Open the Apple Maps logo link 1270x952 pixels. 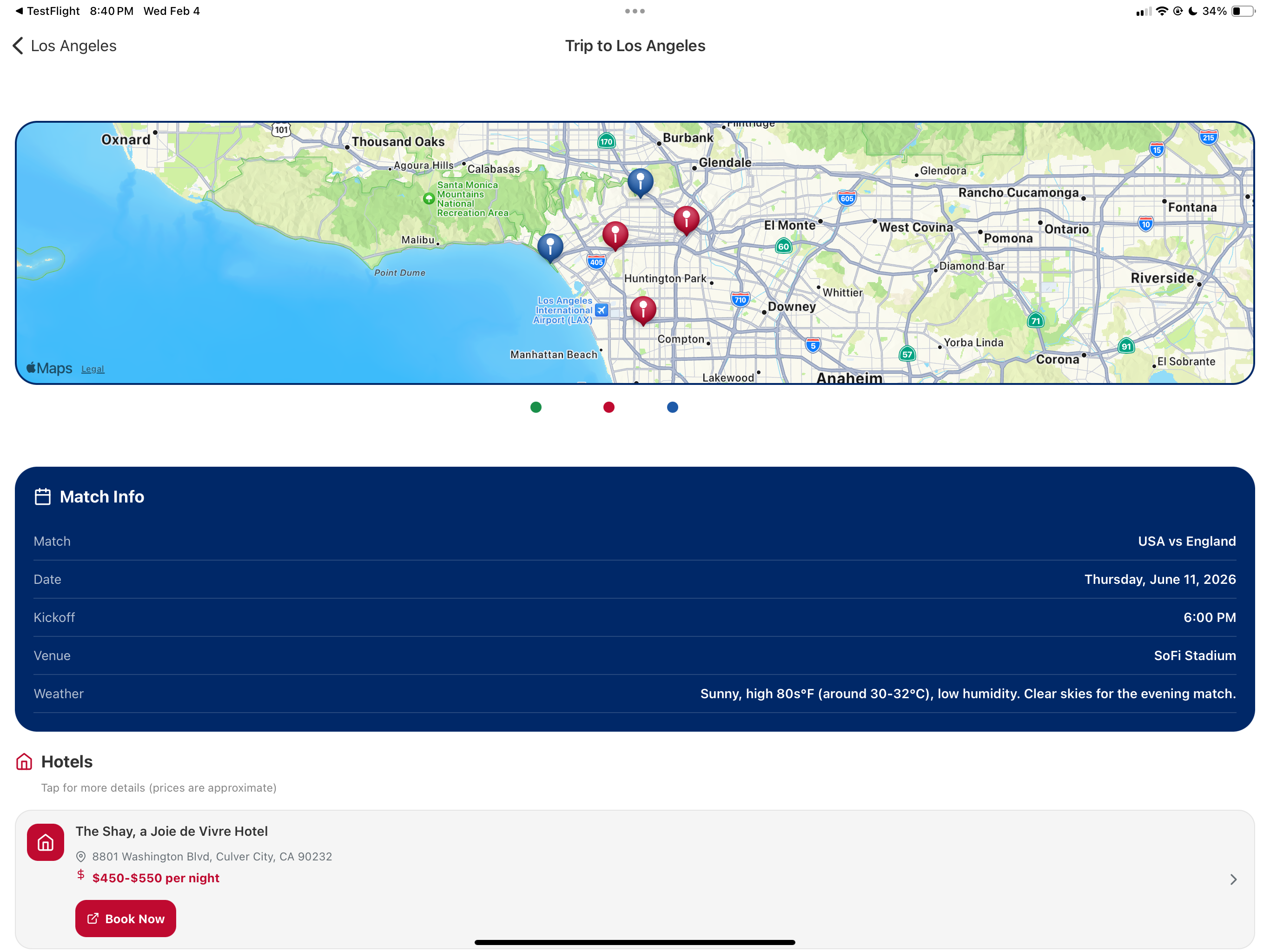[49, 368]
